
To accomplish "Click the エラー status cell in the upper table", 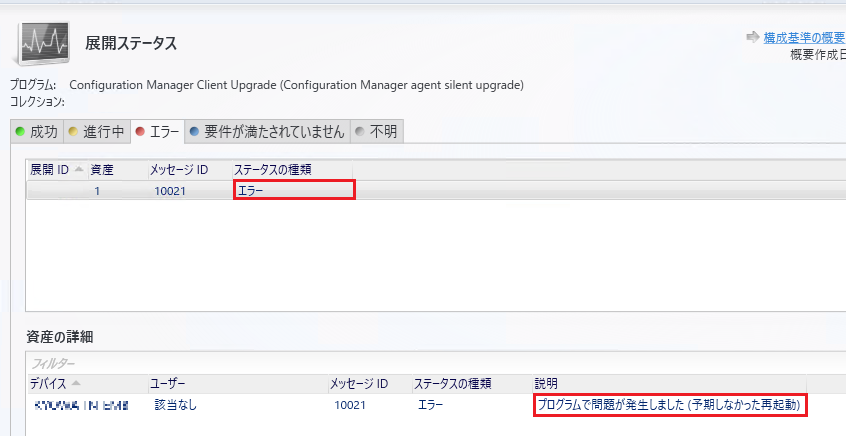I will click(x=294, y=190).
